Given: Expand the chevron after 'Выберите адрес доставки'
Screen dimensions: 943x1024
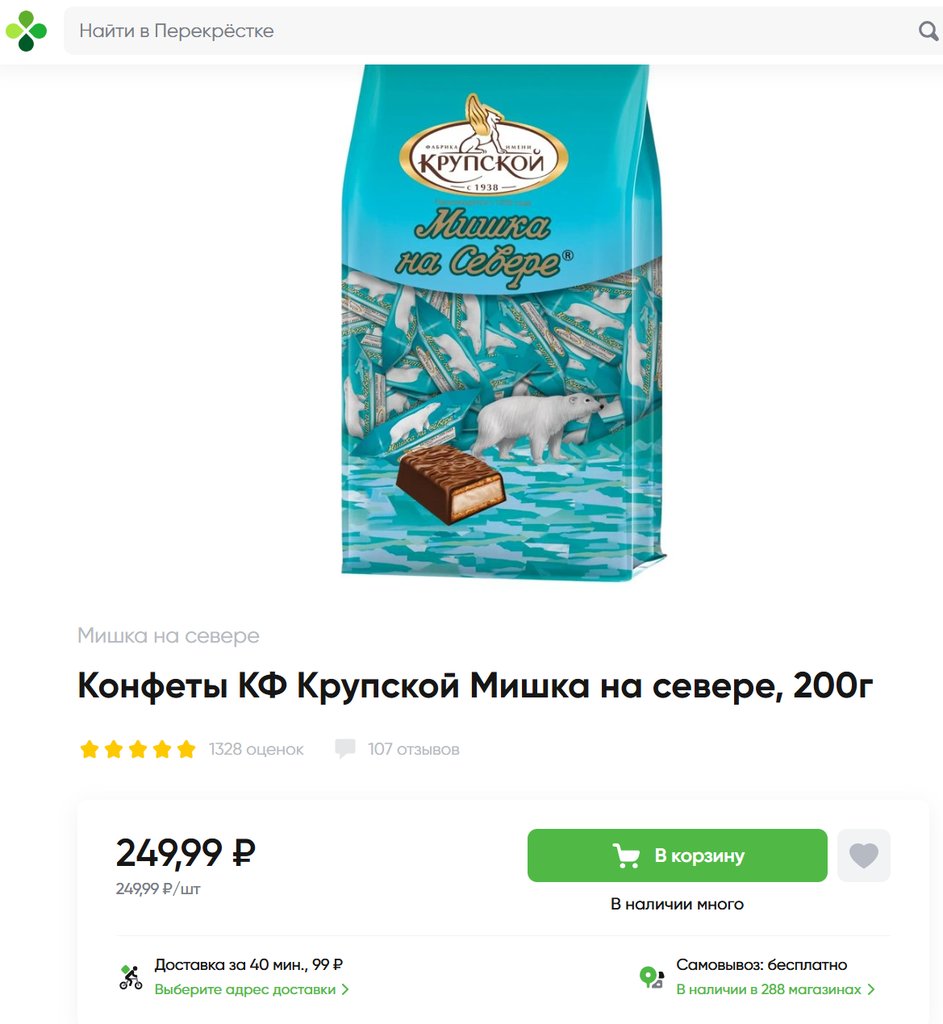Looking at the screenshot, I should [345, 989].
